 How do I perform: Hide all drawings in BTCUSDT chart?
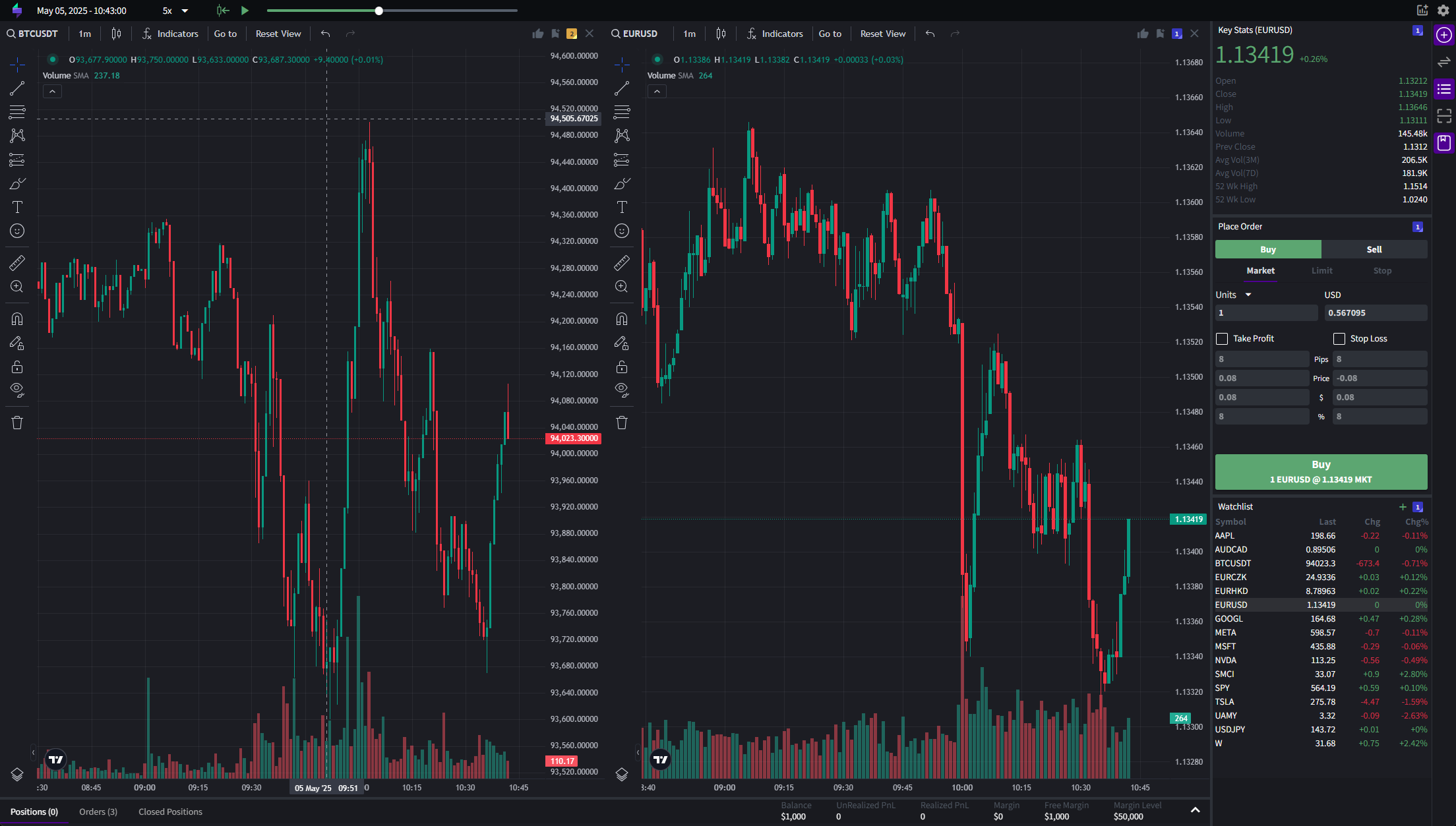point(17,390)
